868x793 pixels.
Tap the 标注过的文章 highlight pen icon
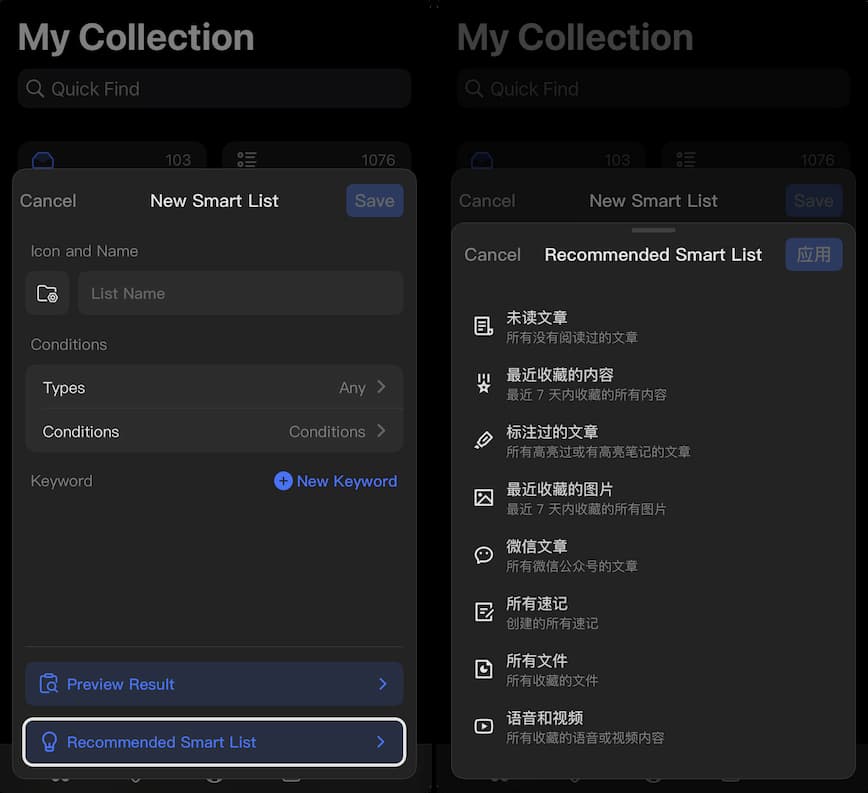(483, 439)
